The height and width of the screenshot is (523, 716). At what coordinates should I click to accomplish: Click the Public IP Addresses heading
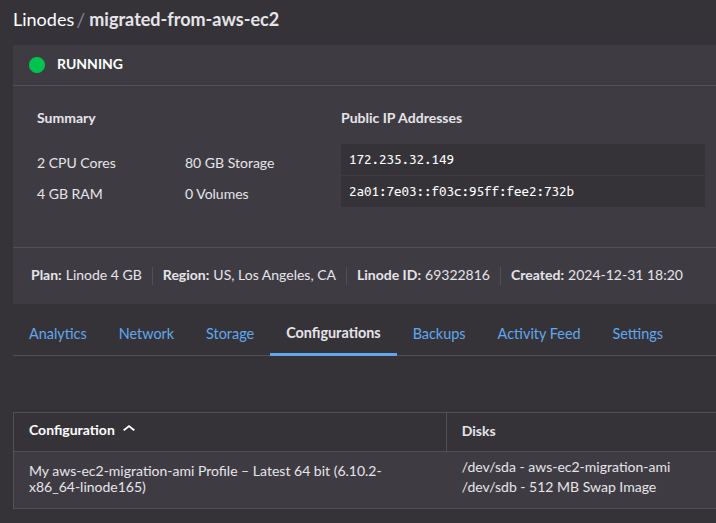pyautogui.click(x=401, y=118)
